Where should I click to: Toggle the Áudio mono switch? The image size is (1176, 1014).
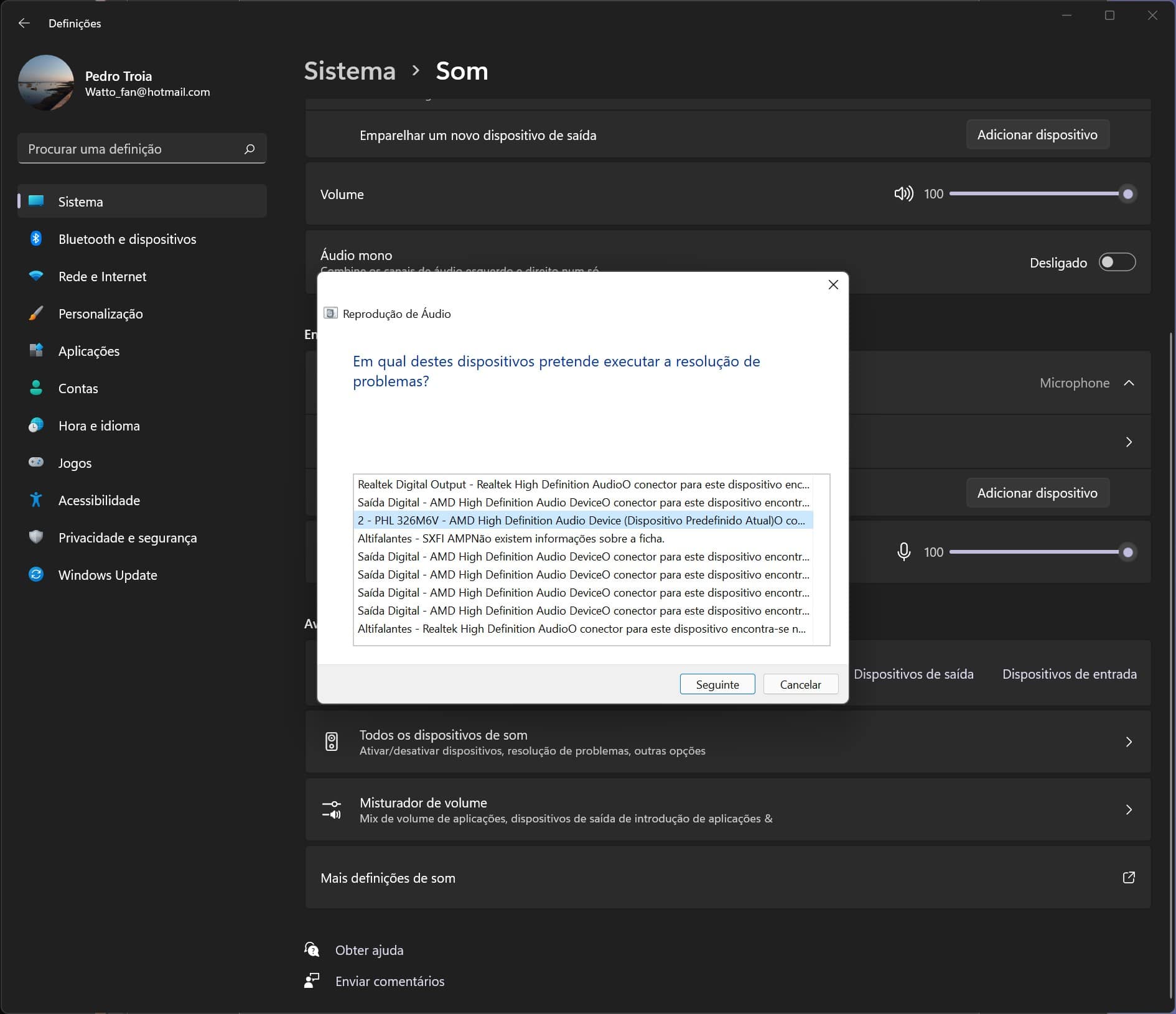1117,263
